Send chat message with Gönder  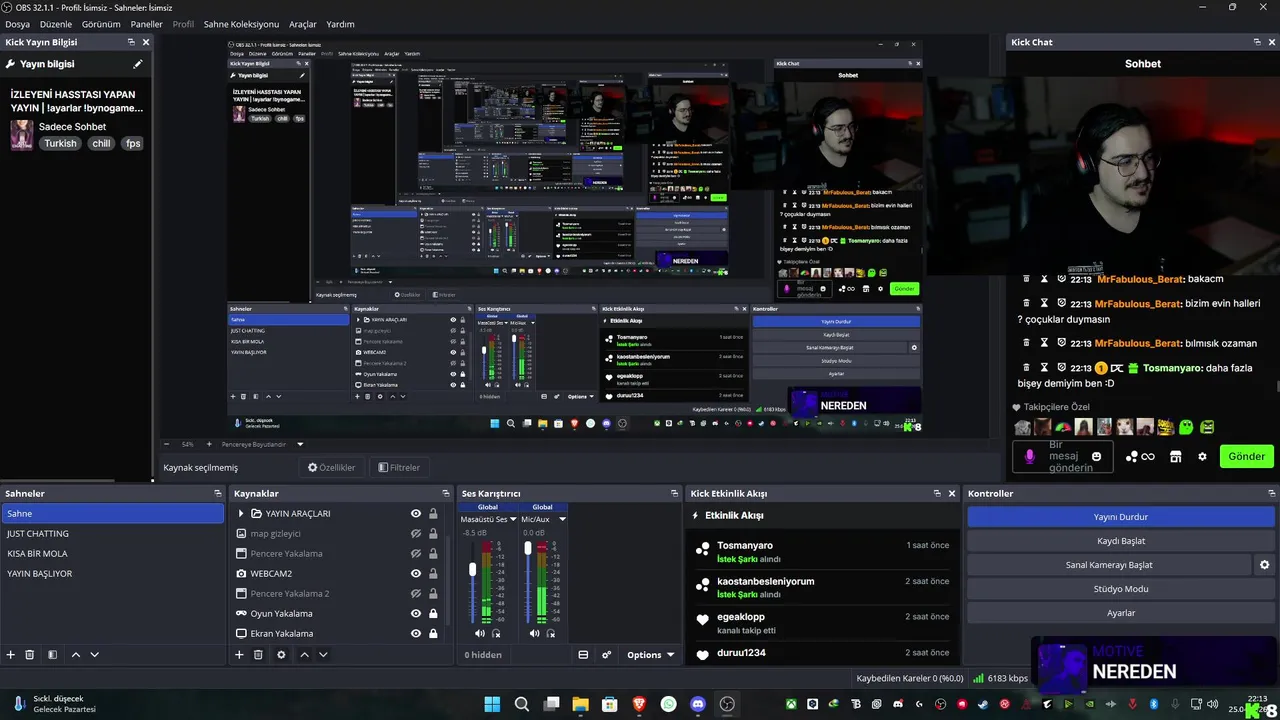[1246, 457]
